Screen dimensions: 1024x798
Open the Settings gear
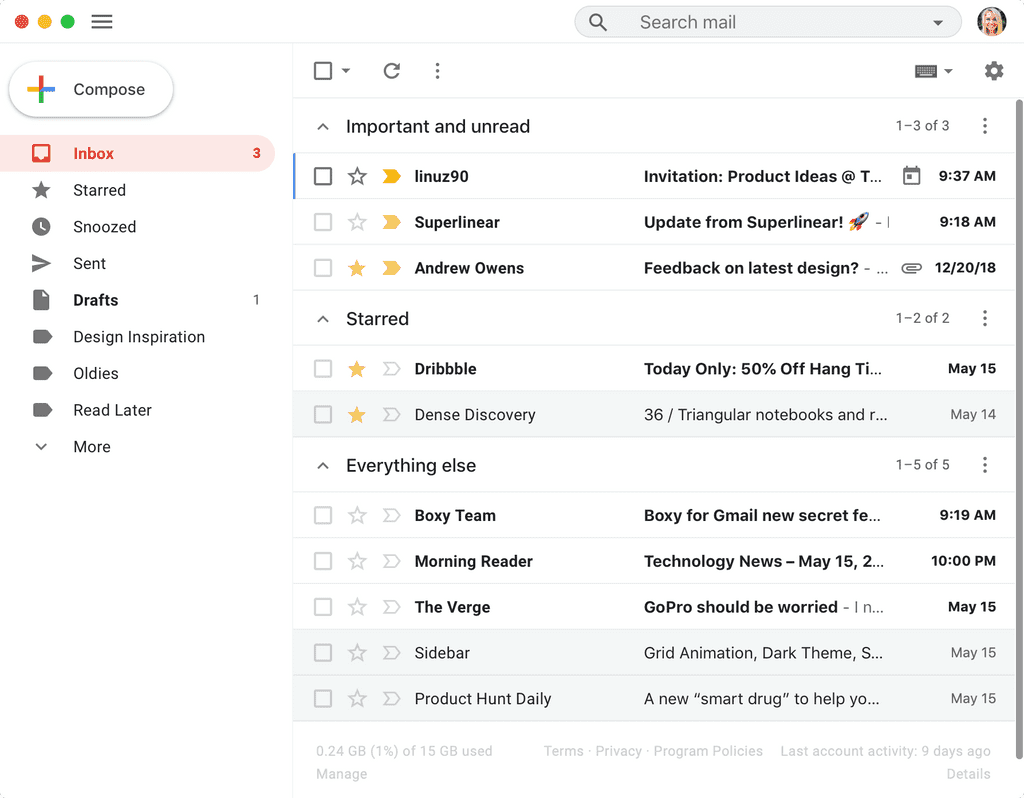(993, 71)
